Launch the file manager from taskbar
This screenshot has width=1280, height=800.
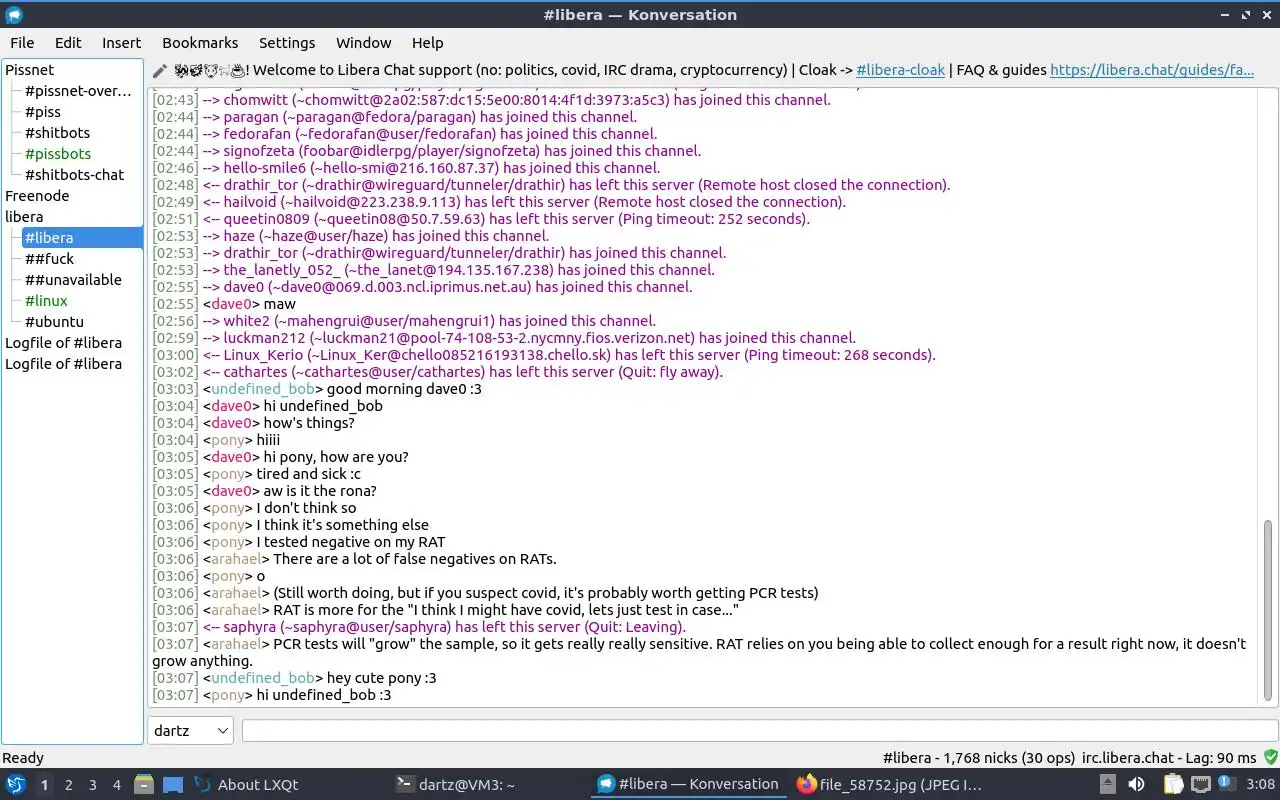point(144,785)
